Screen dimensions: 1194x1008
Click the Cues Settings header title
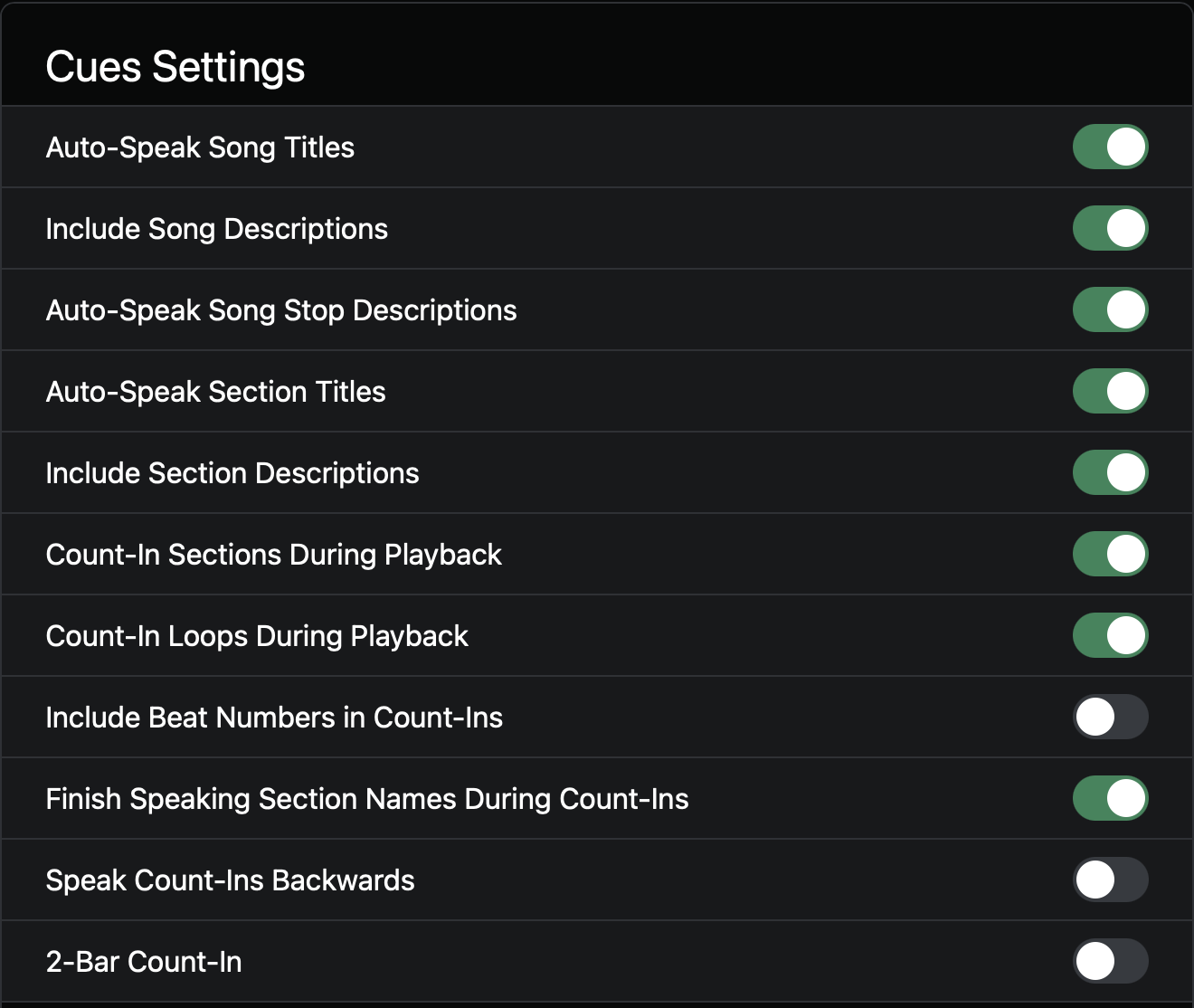tap(175, 67)
